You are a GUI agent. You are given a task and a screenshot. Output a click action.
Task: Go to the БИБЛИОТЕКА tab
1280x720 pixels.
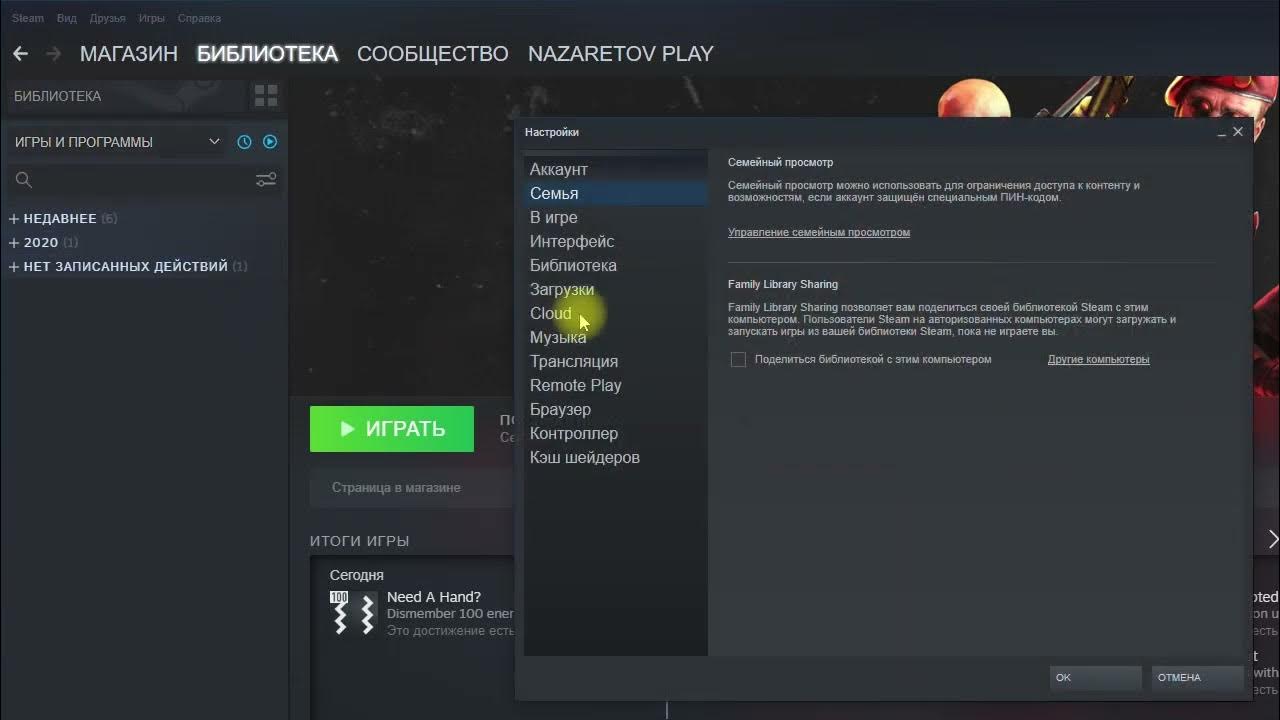pyautogui.click(x=267, y=54)
